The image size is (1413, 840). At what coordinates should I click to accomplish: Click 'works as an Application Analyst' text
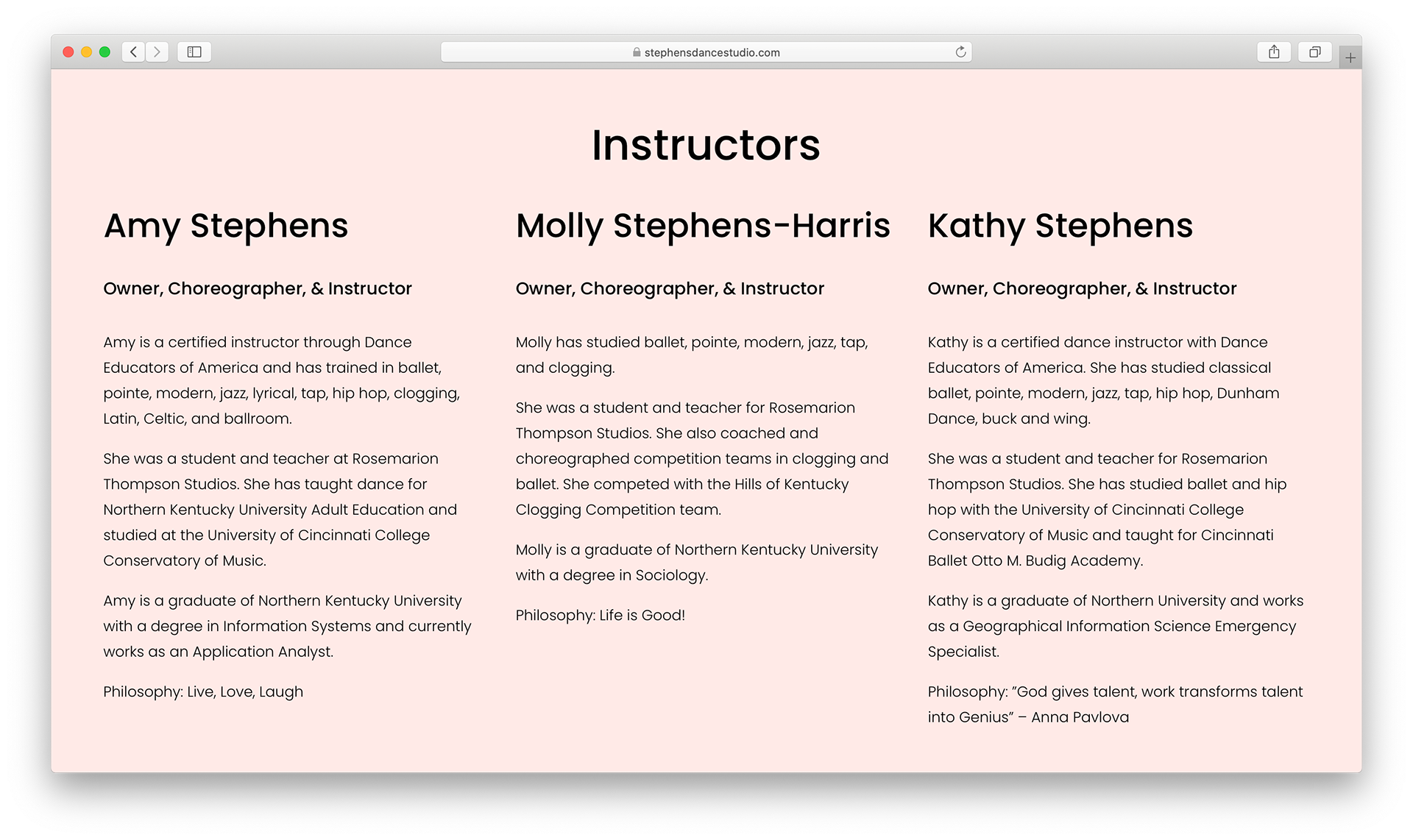coord(218,652)
